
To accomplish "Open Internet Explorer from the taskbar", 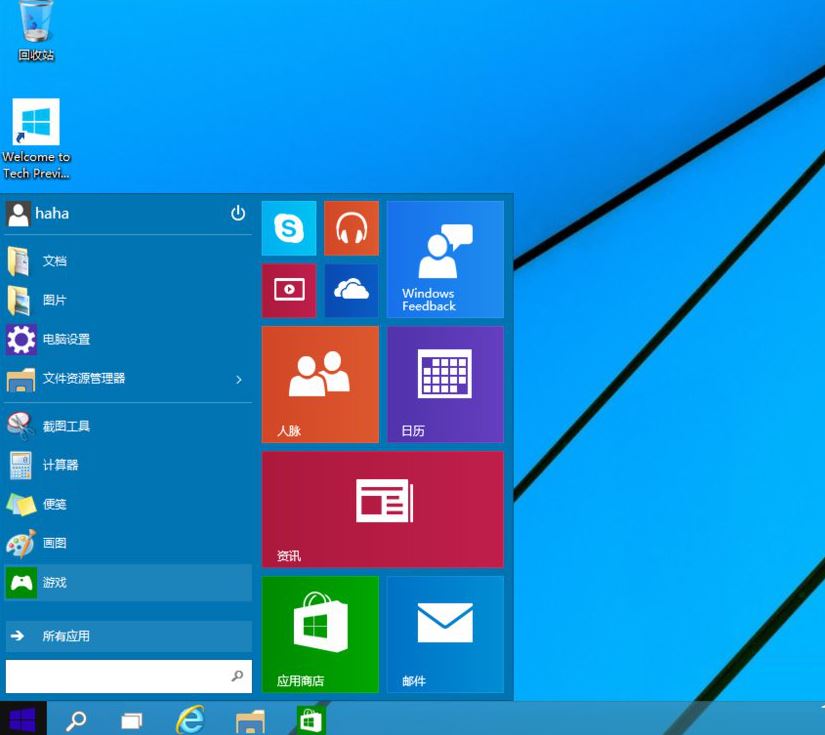I will (x=190, y=719).
